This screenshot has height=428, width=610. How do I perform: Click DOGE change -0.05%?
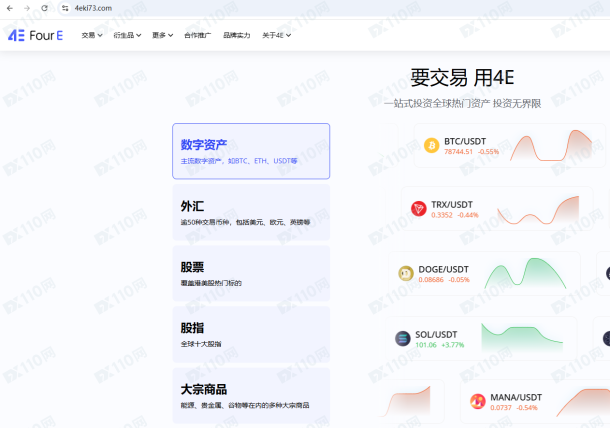(x=459, y=280)
